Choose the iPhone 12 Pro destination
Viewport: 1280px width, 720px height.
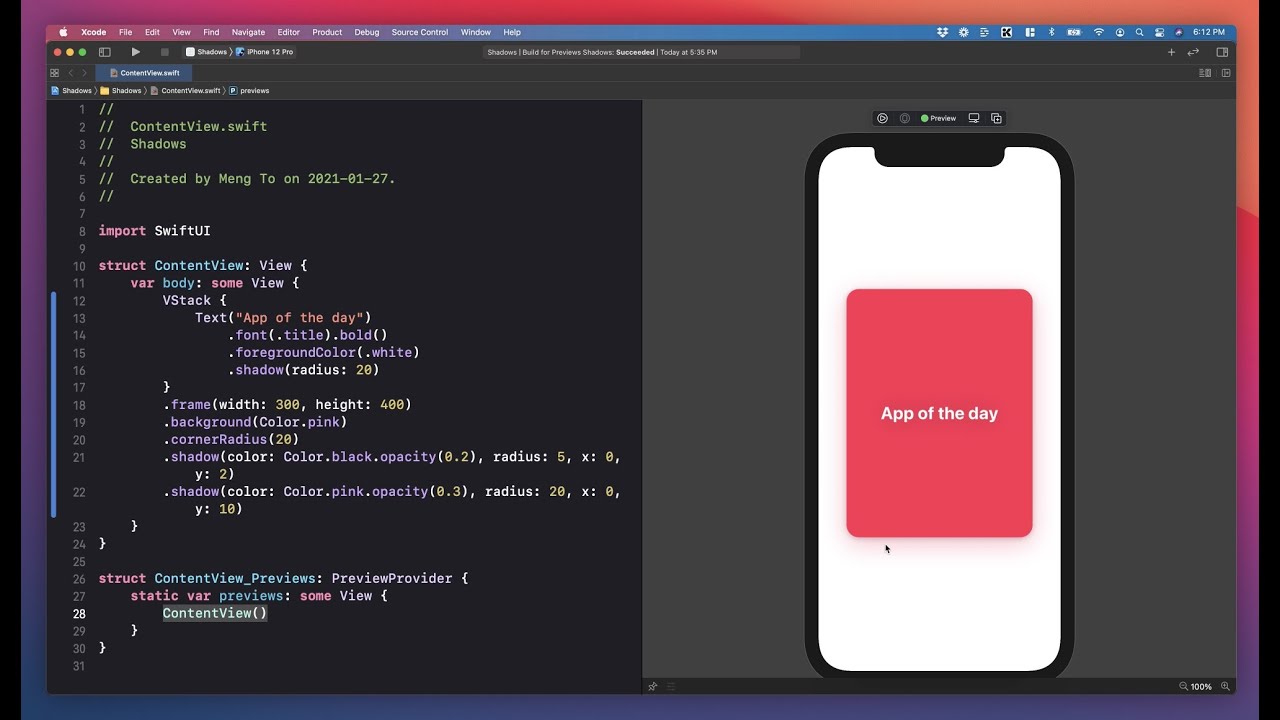pyautogui.click(x=265, y=52)
